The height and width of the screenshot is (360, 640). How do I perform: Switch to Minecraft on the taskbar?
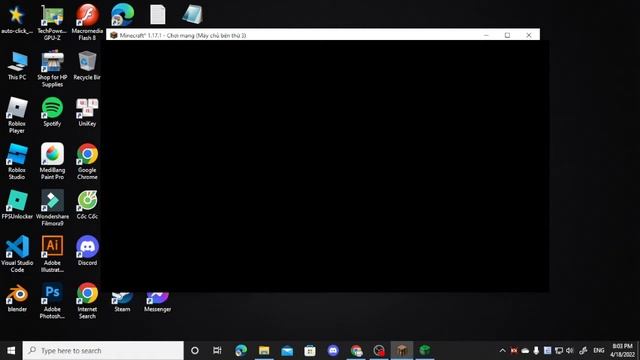[x=402, y=350]
